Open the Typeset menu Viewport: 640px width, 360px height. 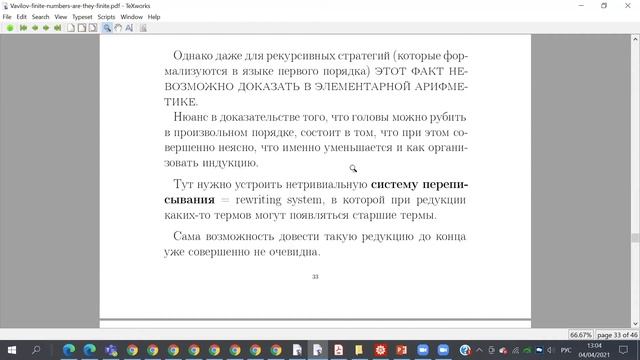(82, 17)
